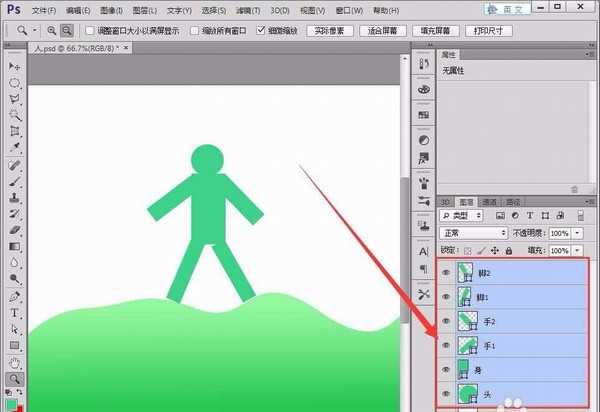Click the Lock all padlock icon
The height and width of the screenshot is (412, 600).
click(x=509, y=250)
